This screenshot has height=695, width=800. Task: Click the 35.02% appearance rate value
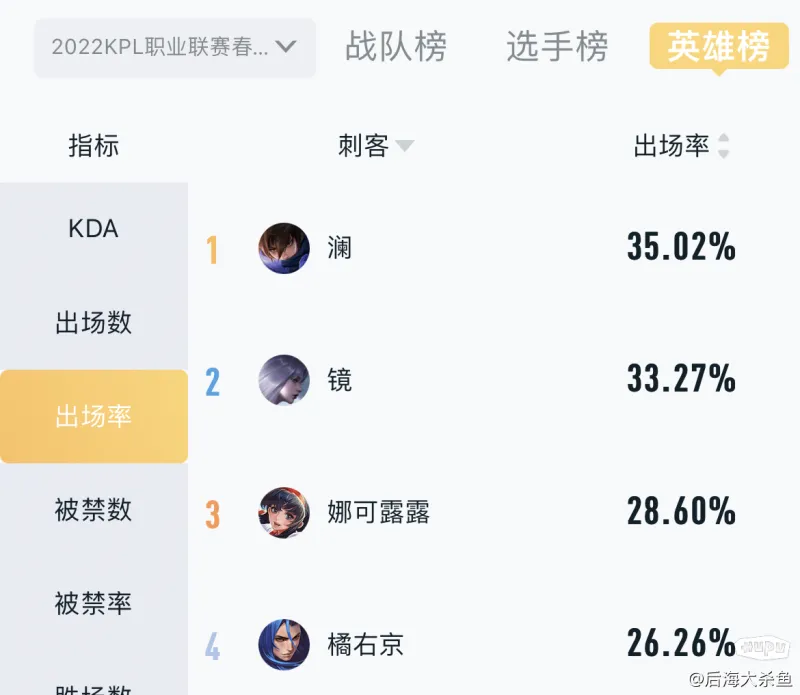681,246
